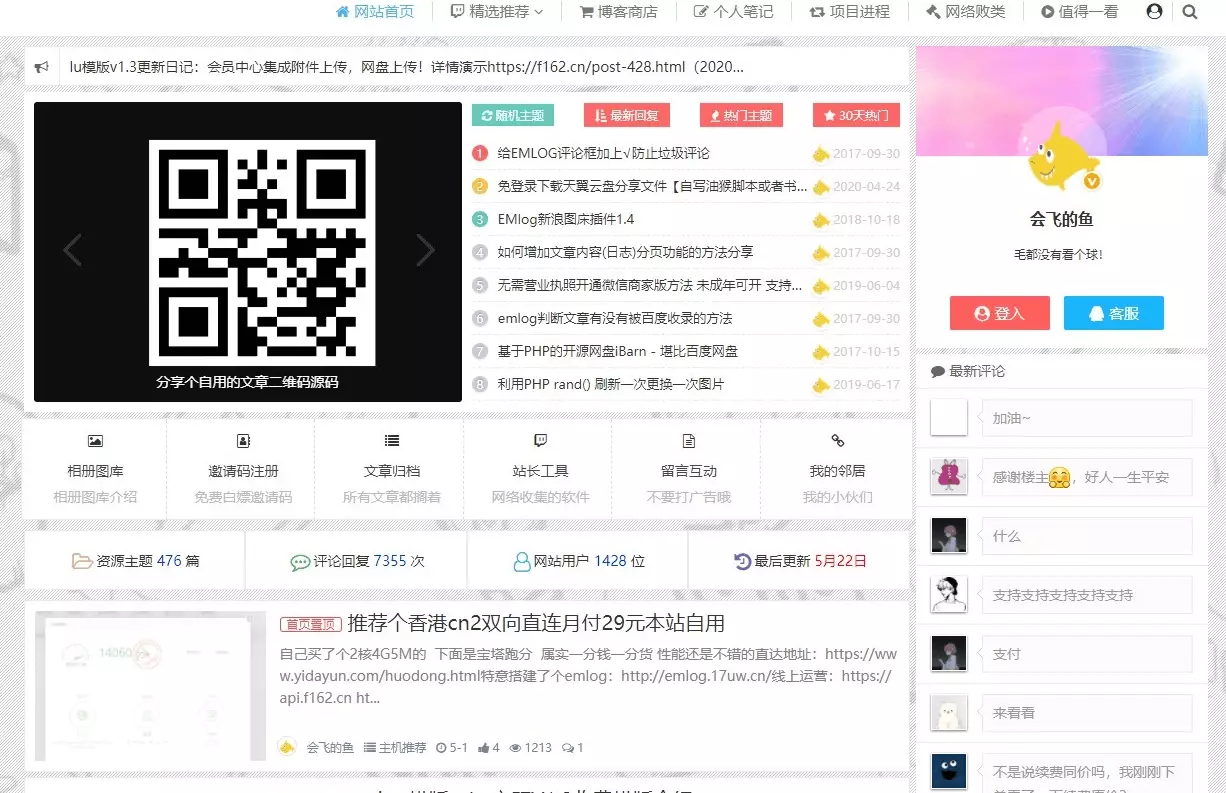Switch to 随机主题 tab
Viewport: 1226px width, 793px height.
coord(513,115)
